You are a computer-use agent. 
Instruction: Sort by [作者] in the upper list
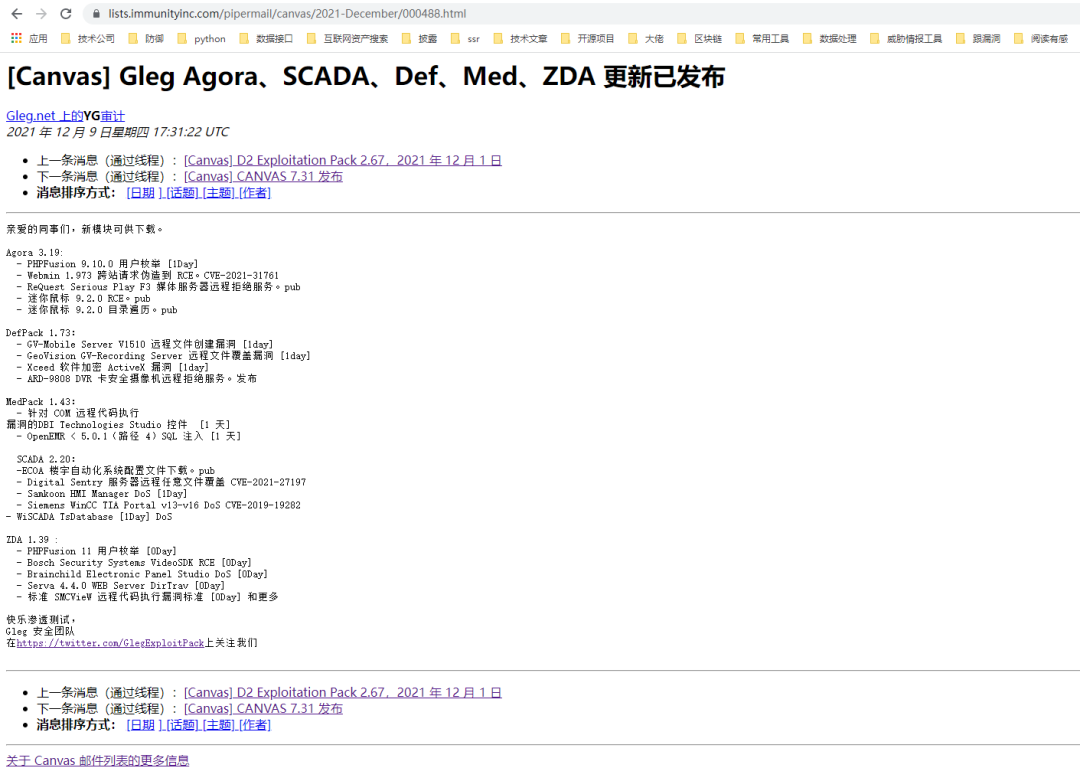point(255,193)
